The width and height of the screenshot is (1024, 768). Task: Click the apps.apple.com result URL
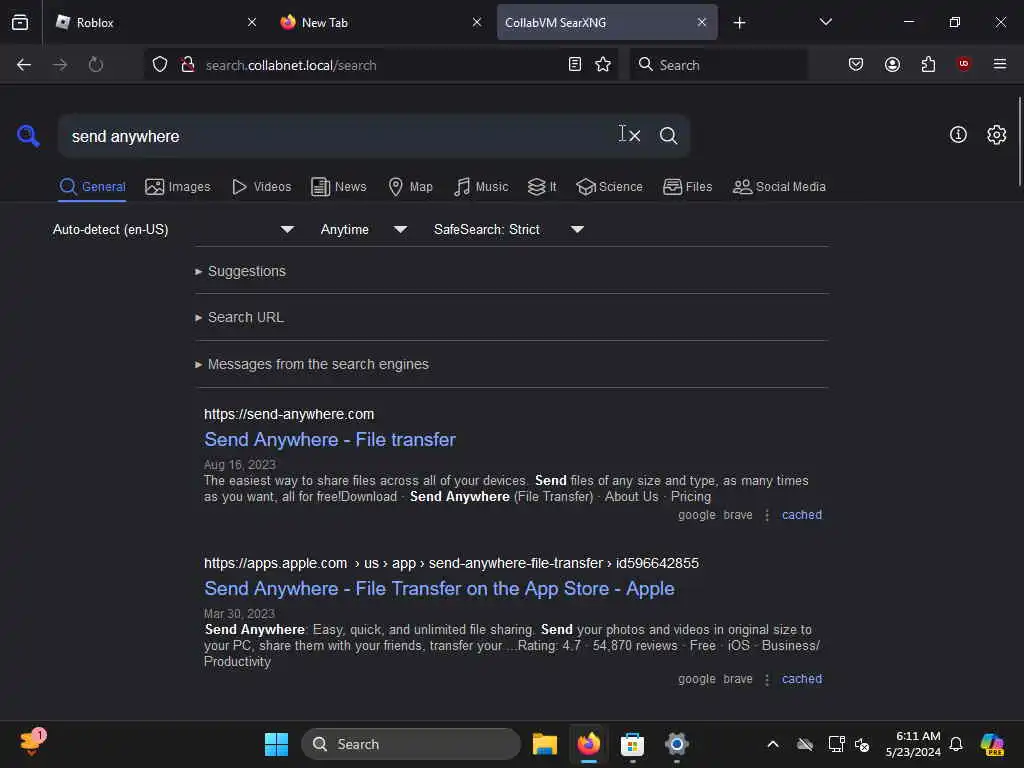coord(451,563)
